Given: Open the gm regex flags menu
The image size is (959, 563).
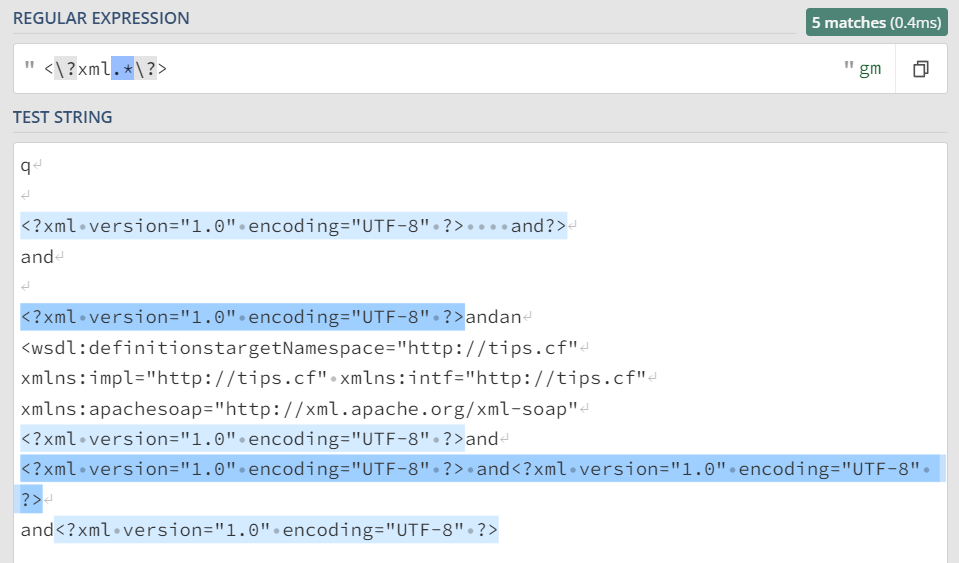Looking at the screenshot, I should pos(870,69).
